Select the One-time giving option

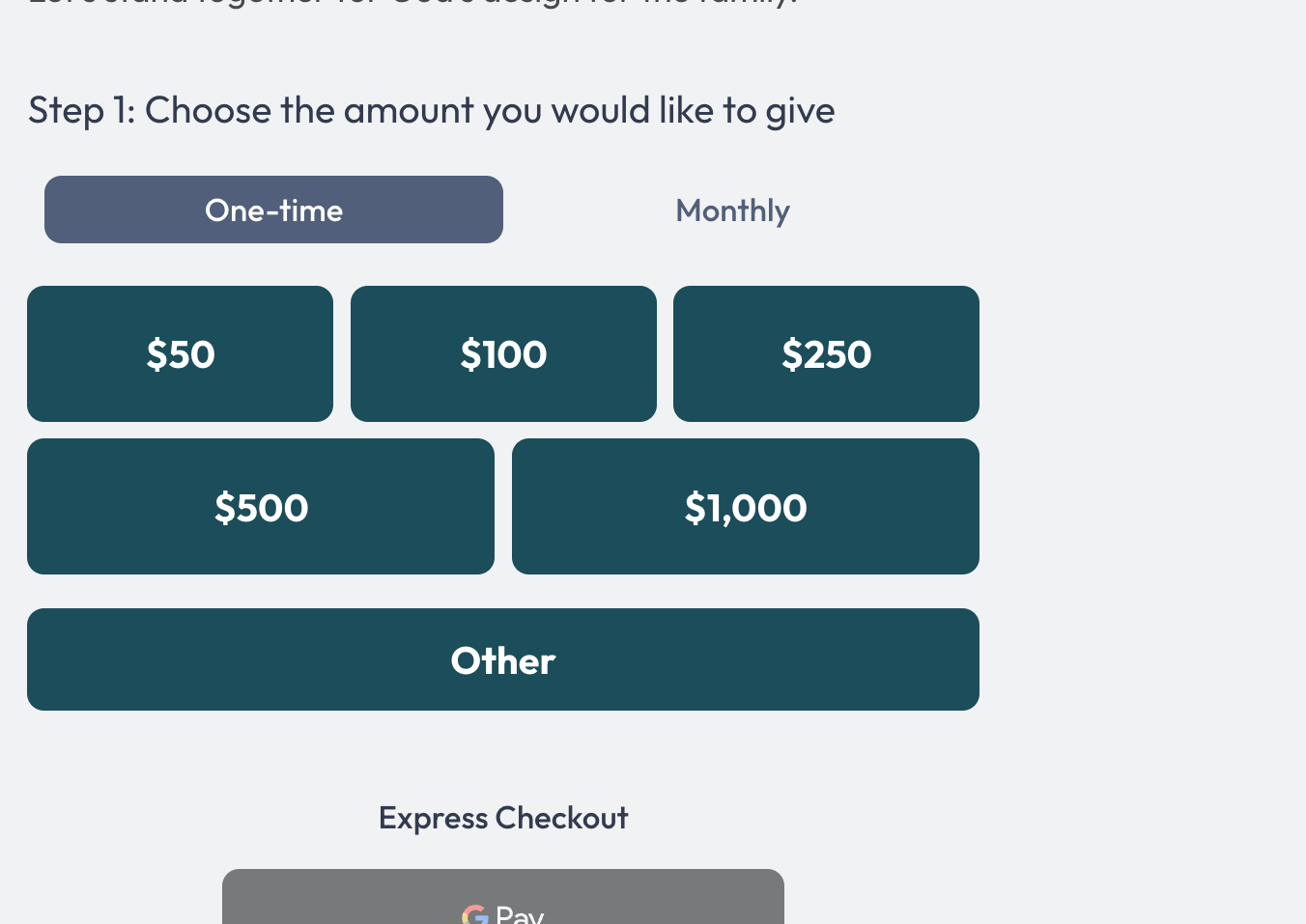point(273,210)
